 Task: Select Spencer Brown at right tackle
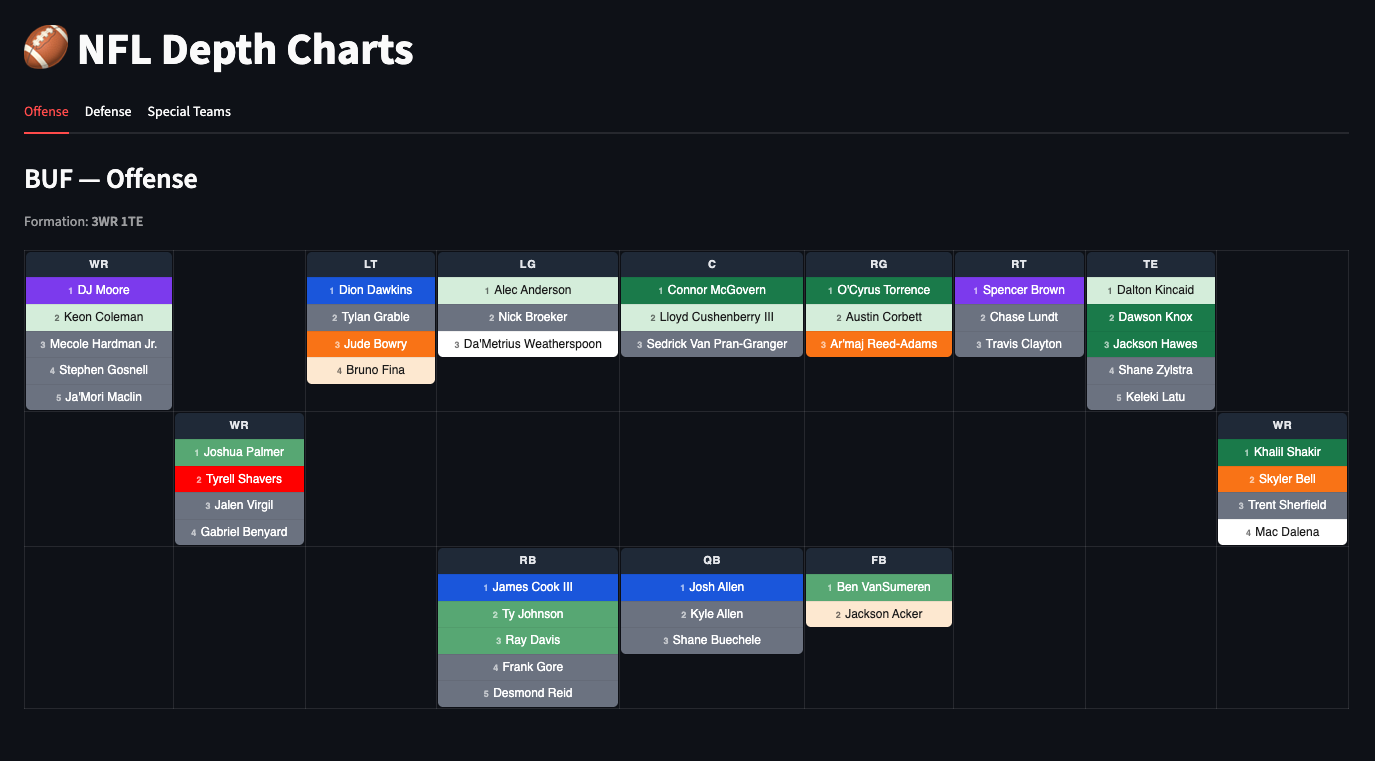tap(1019, 291)
